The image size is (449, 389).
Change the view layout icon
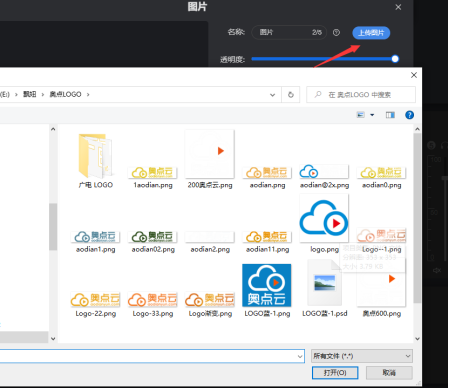click(x=361, y=115)
